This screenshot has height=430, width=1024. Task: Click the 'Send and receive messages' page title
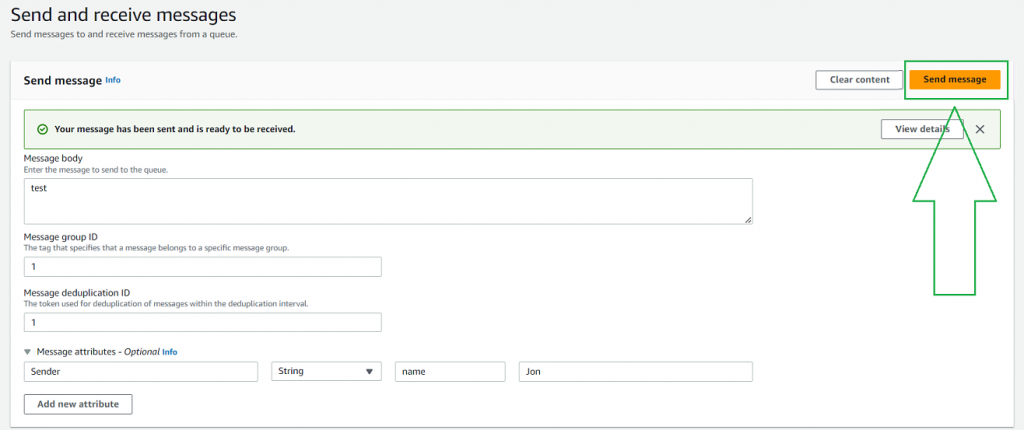pos(124,15)
